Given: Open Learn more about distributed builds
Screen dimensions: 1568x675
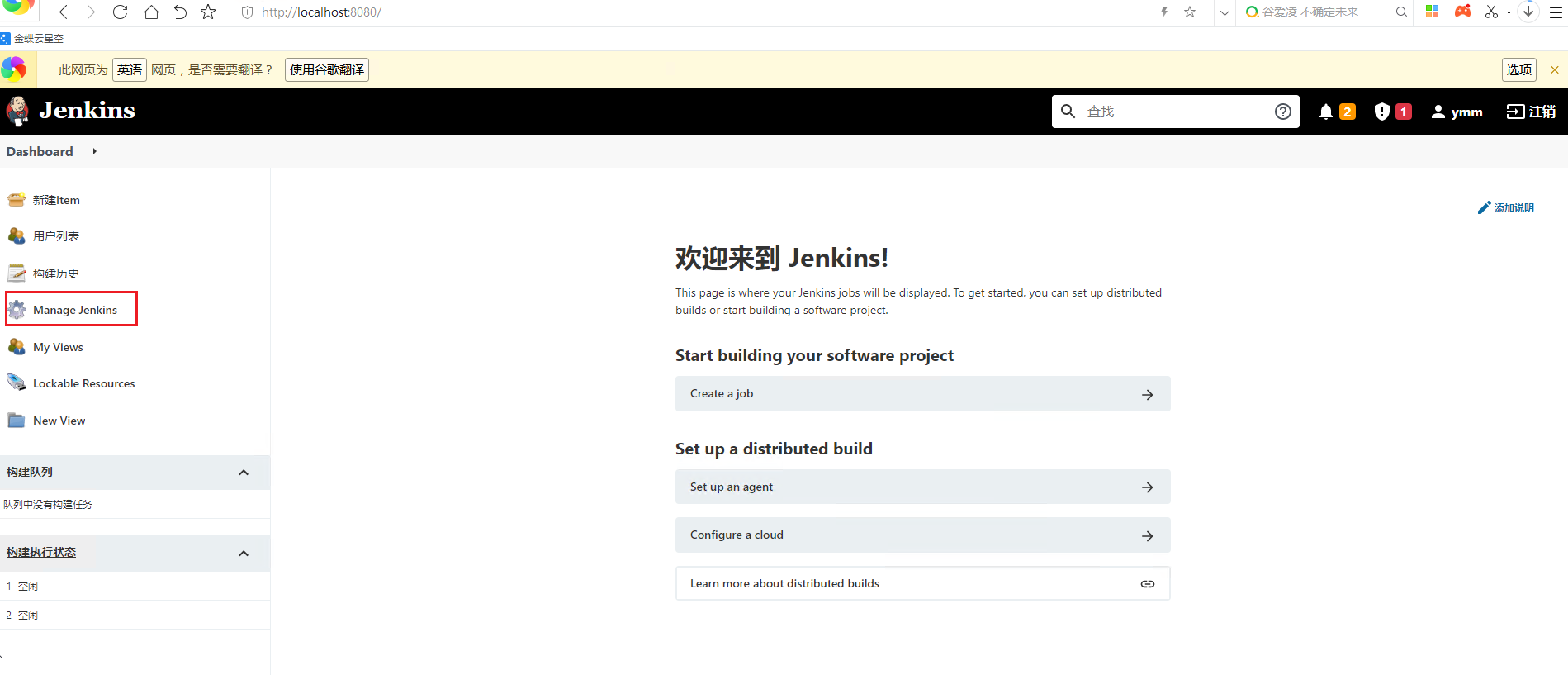Looking at the screenshot, I should tap(922, 583).
